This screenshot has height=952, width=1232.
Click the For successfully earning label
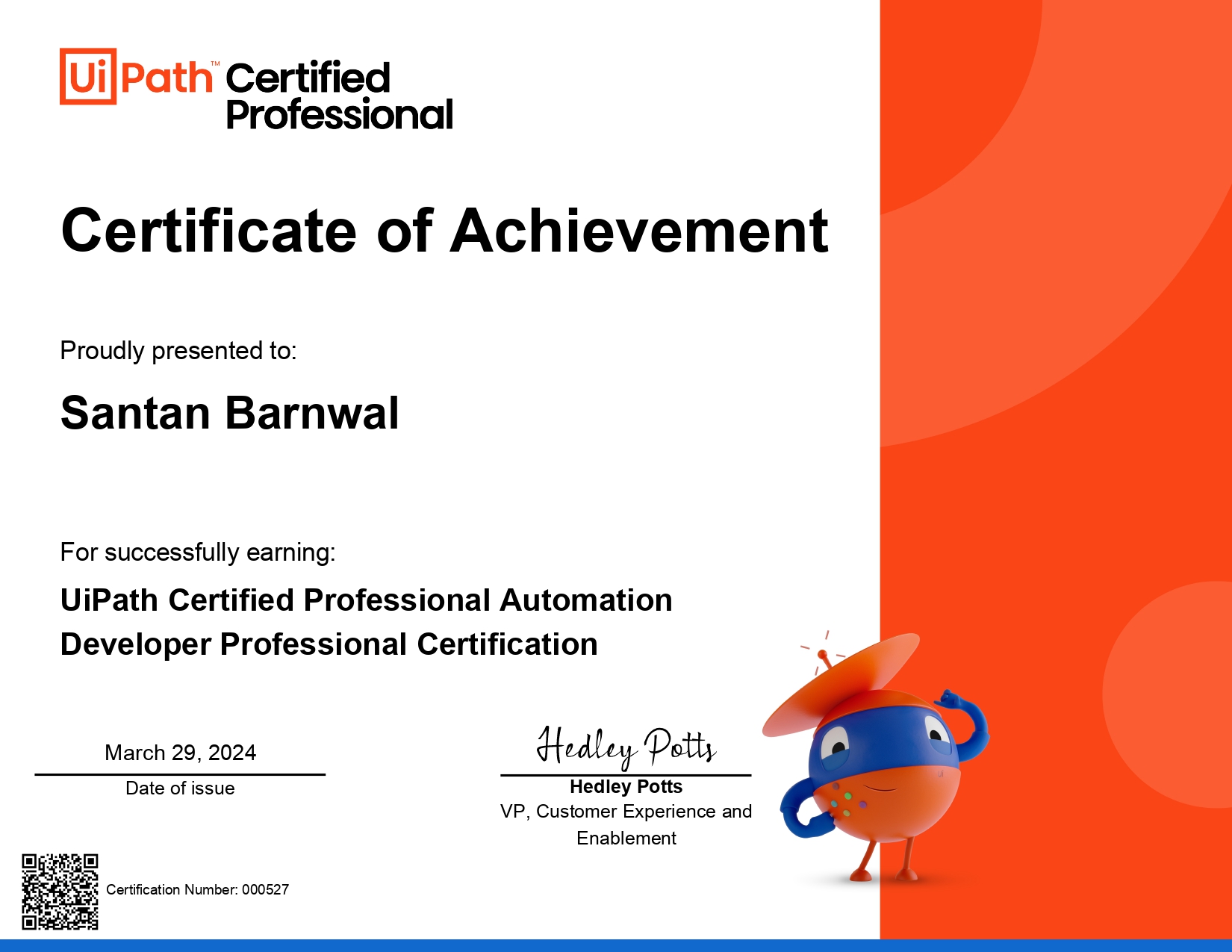198,552
